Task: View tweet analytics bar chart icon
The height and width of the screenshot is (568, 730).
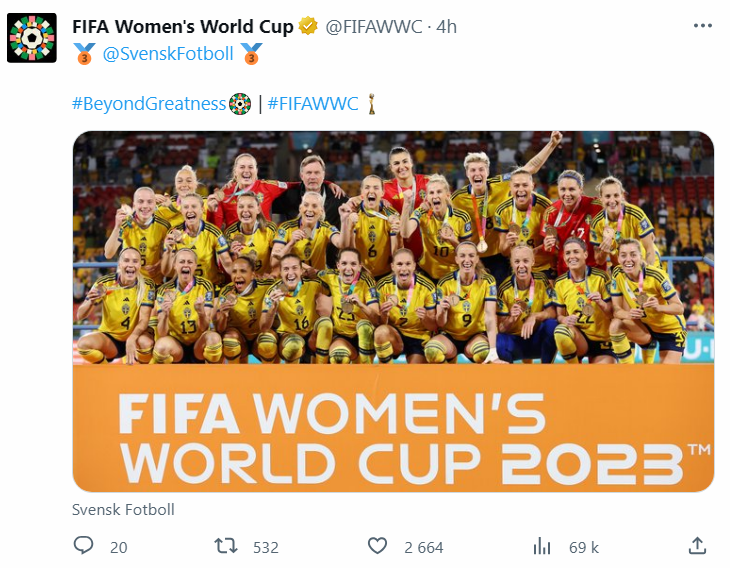Action: (x=542, y=546)
